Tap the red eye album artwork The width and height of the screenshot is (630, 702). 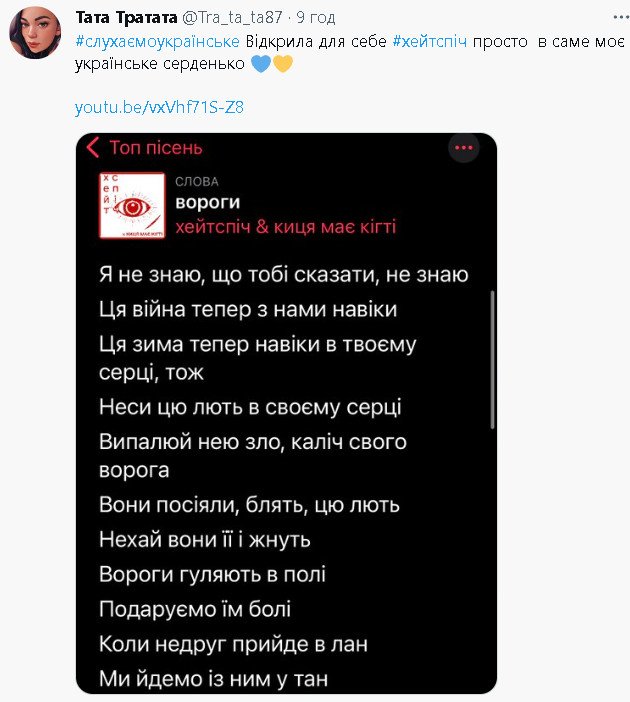131,206
